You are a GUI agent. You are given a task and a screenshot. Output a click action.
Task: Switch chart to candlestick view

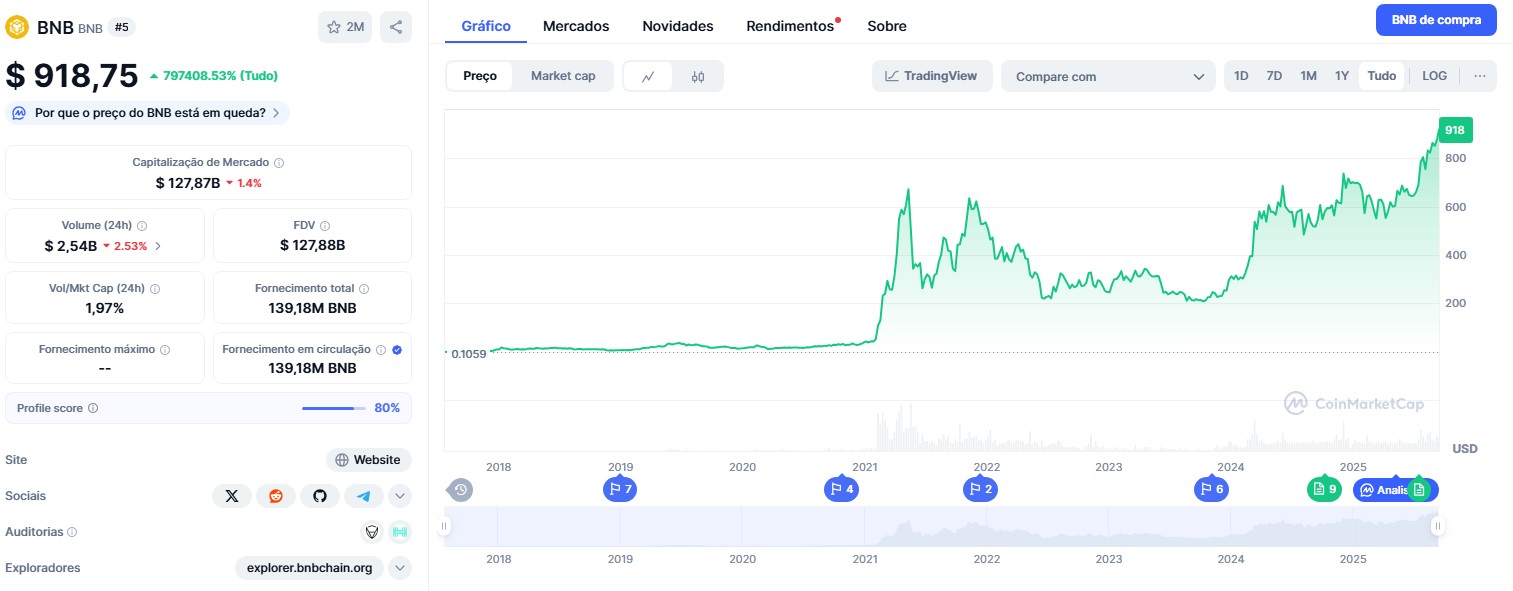coord(698,76)
